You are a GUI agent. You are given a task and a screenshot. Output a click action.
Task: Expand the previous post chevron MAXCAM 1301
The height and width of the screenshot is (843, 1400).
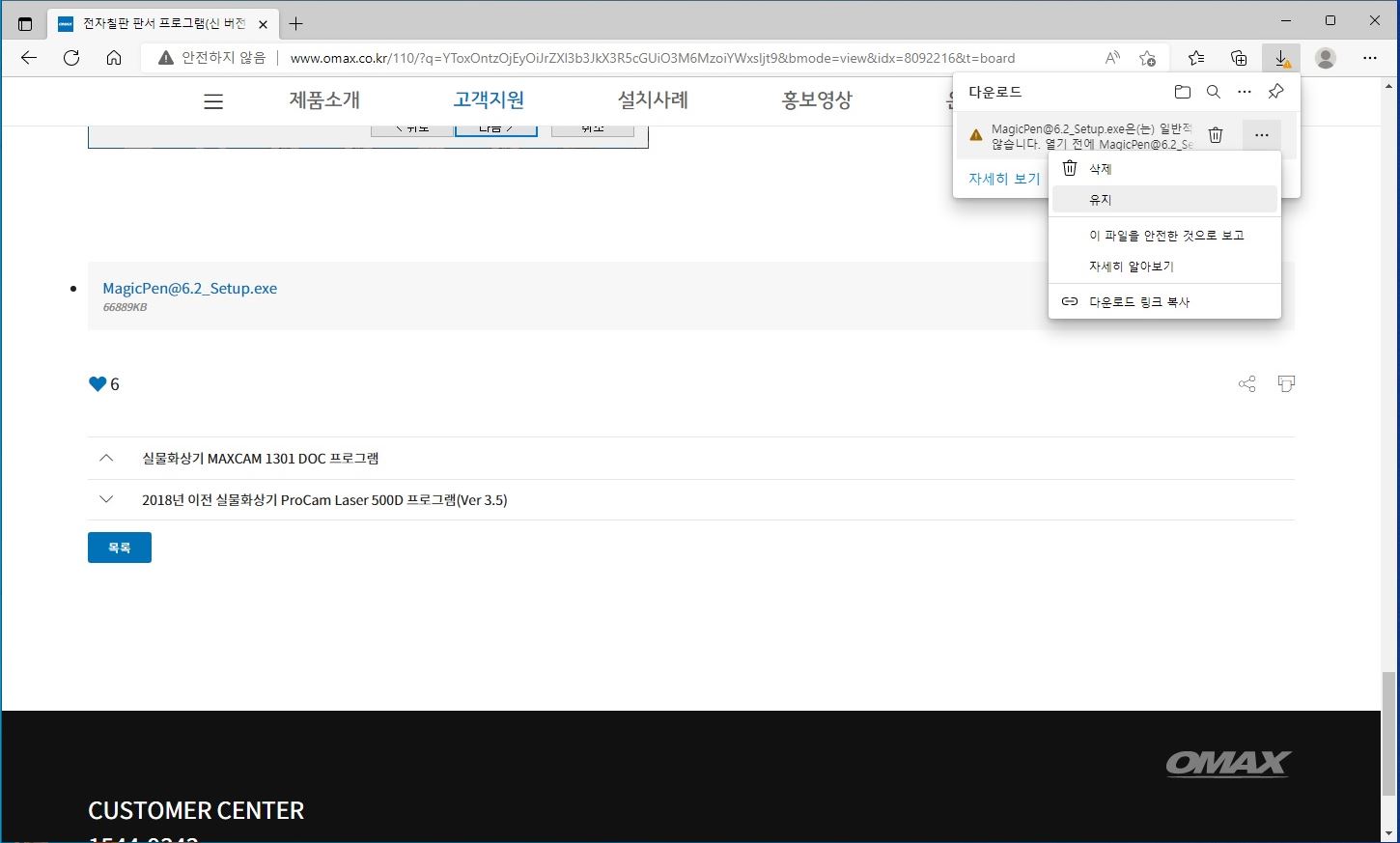[107, 459]
